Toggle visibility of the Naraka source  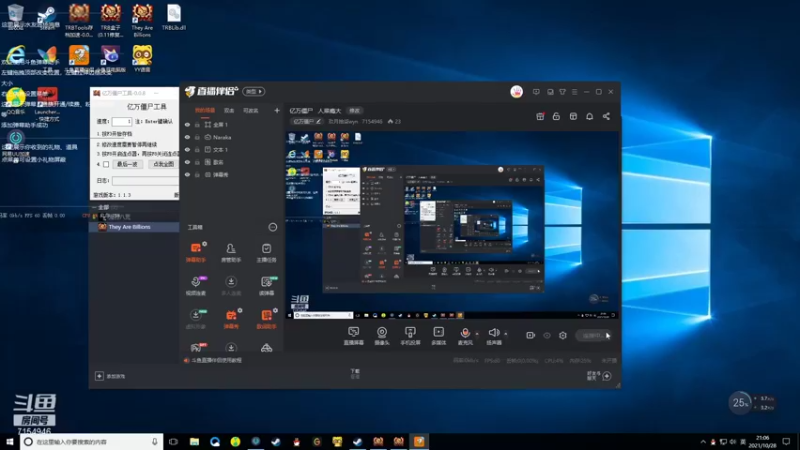(x=187, y=137)
